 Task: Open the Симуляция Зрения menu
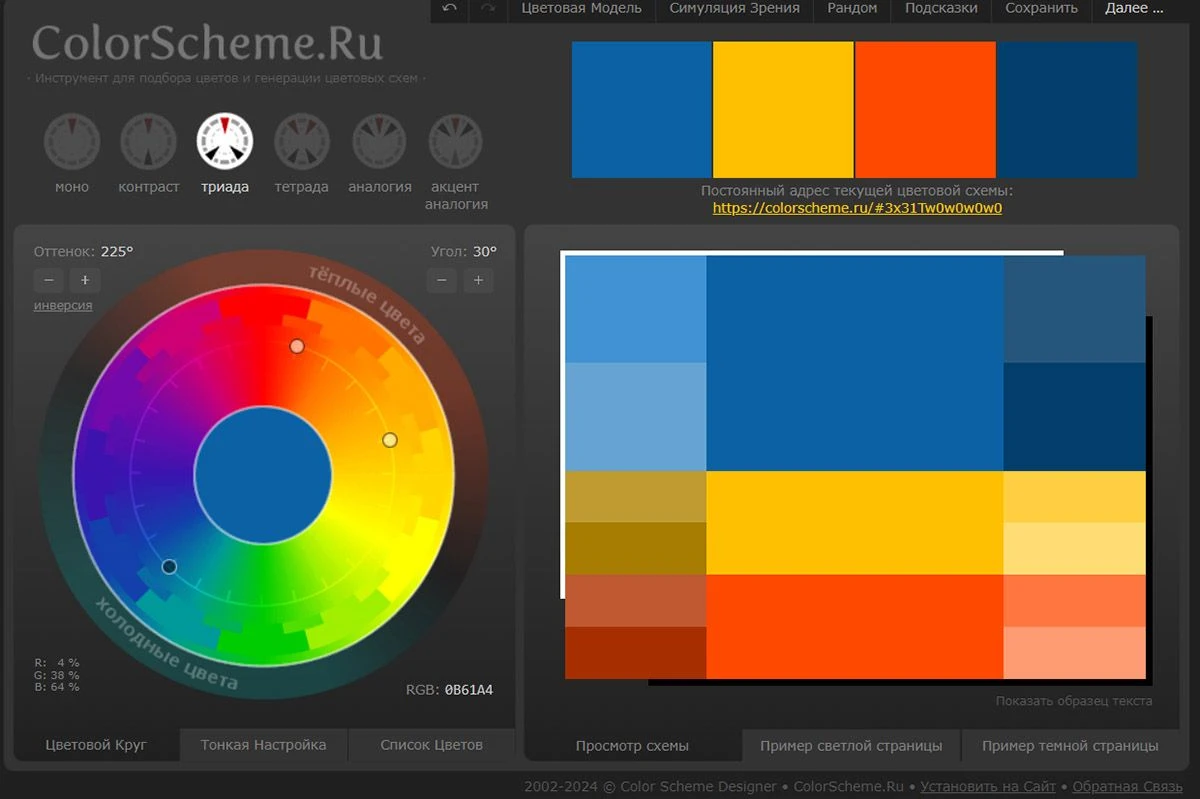(x=735, y=8)
